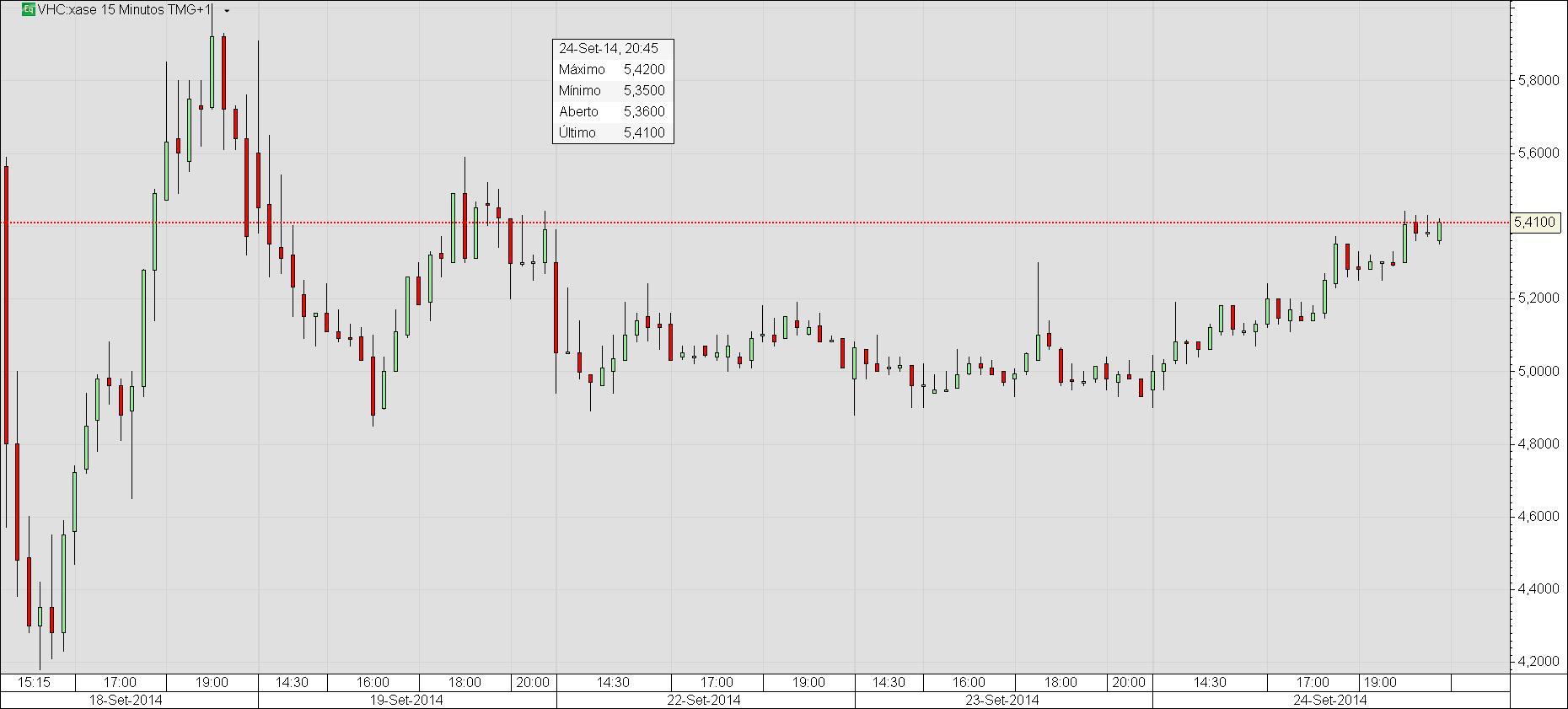Click the Máximo label in the tooltip
The height and width of the screenshot is (709, 1568).
(x=582, y=69)
